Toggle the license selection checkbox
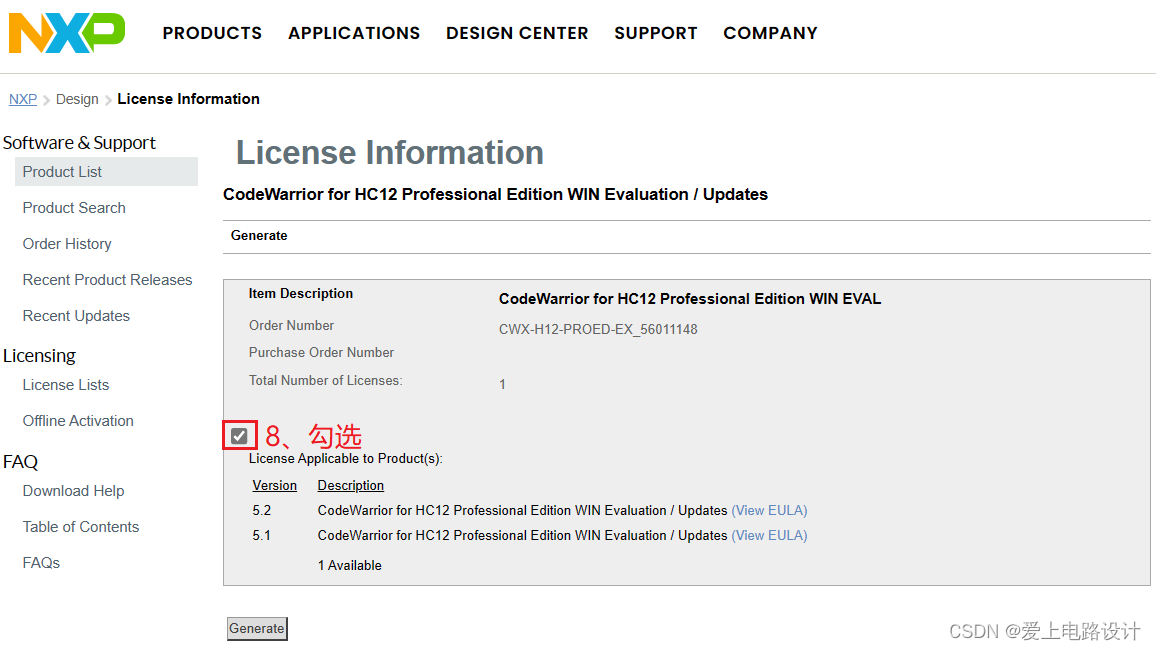 (x=239, y=436)
